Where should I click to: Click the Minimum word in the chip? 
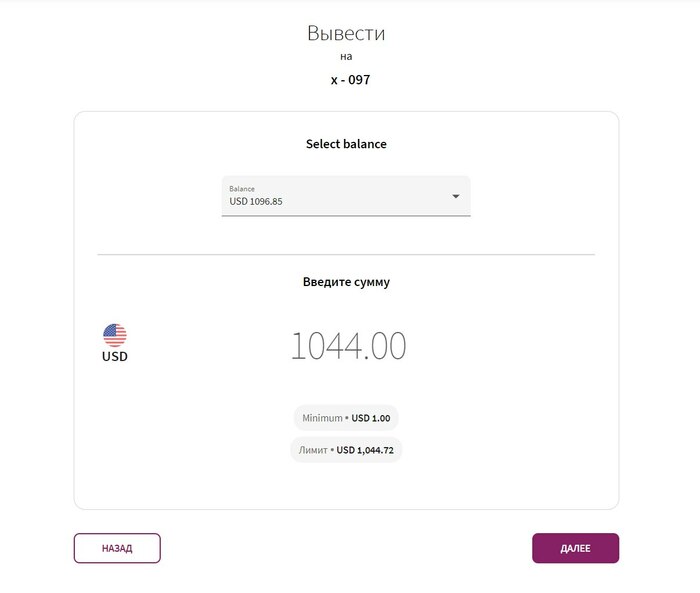(322, 418)
